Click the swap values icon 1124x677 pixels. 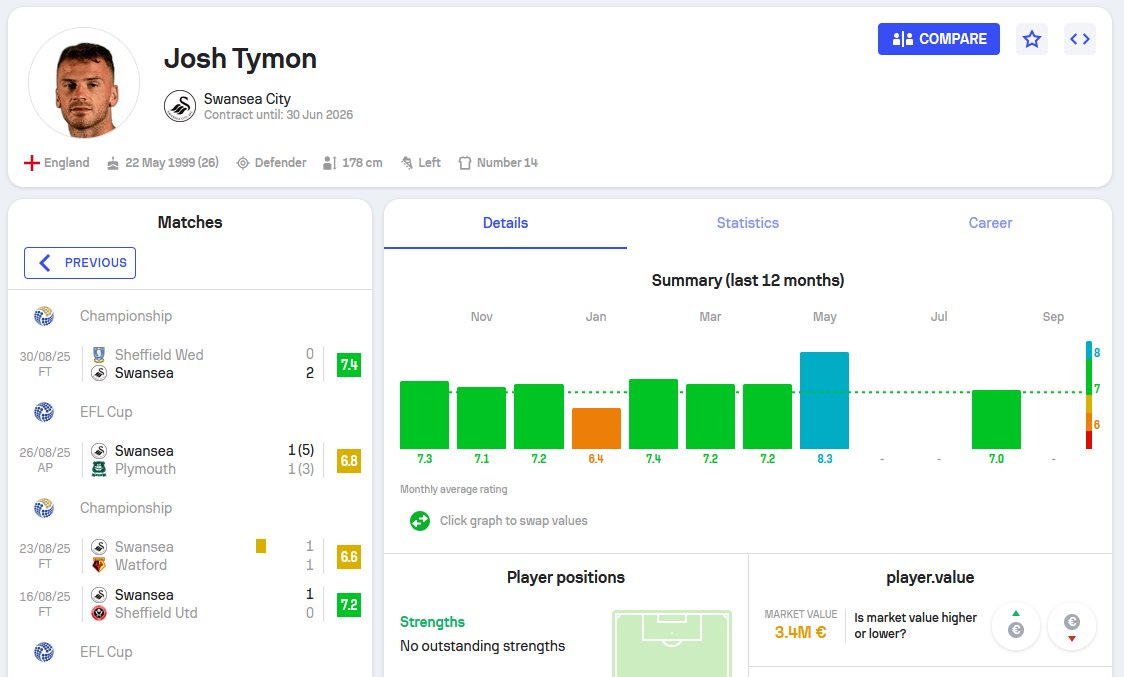click(420, 521)
